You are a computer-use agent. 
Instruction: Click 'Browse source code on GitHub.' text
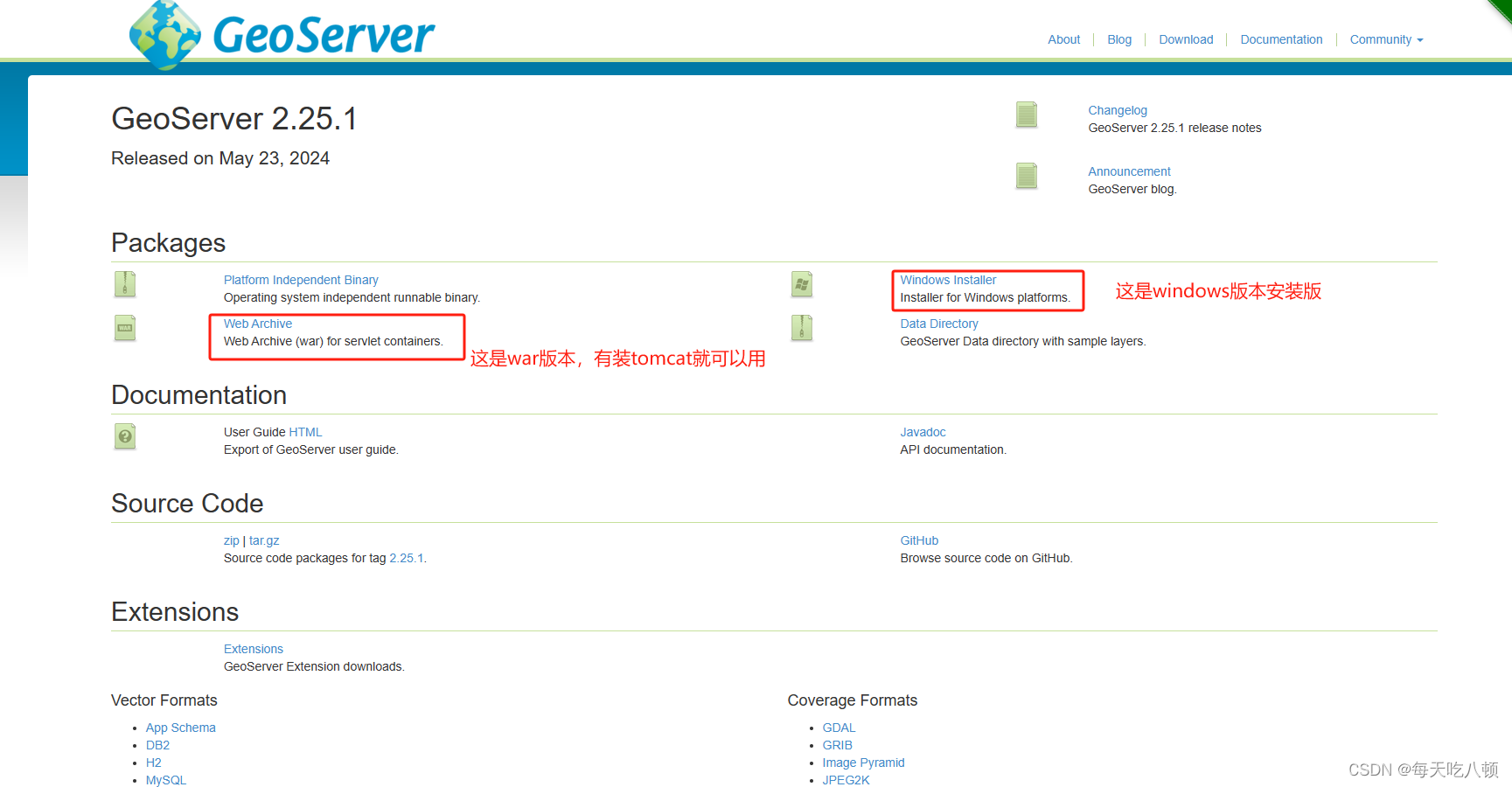point(986,558)
